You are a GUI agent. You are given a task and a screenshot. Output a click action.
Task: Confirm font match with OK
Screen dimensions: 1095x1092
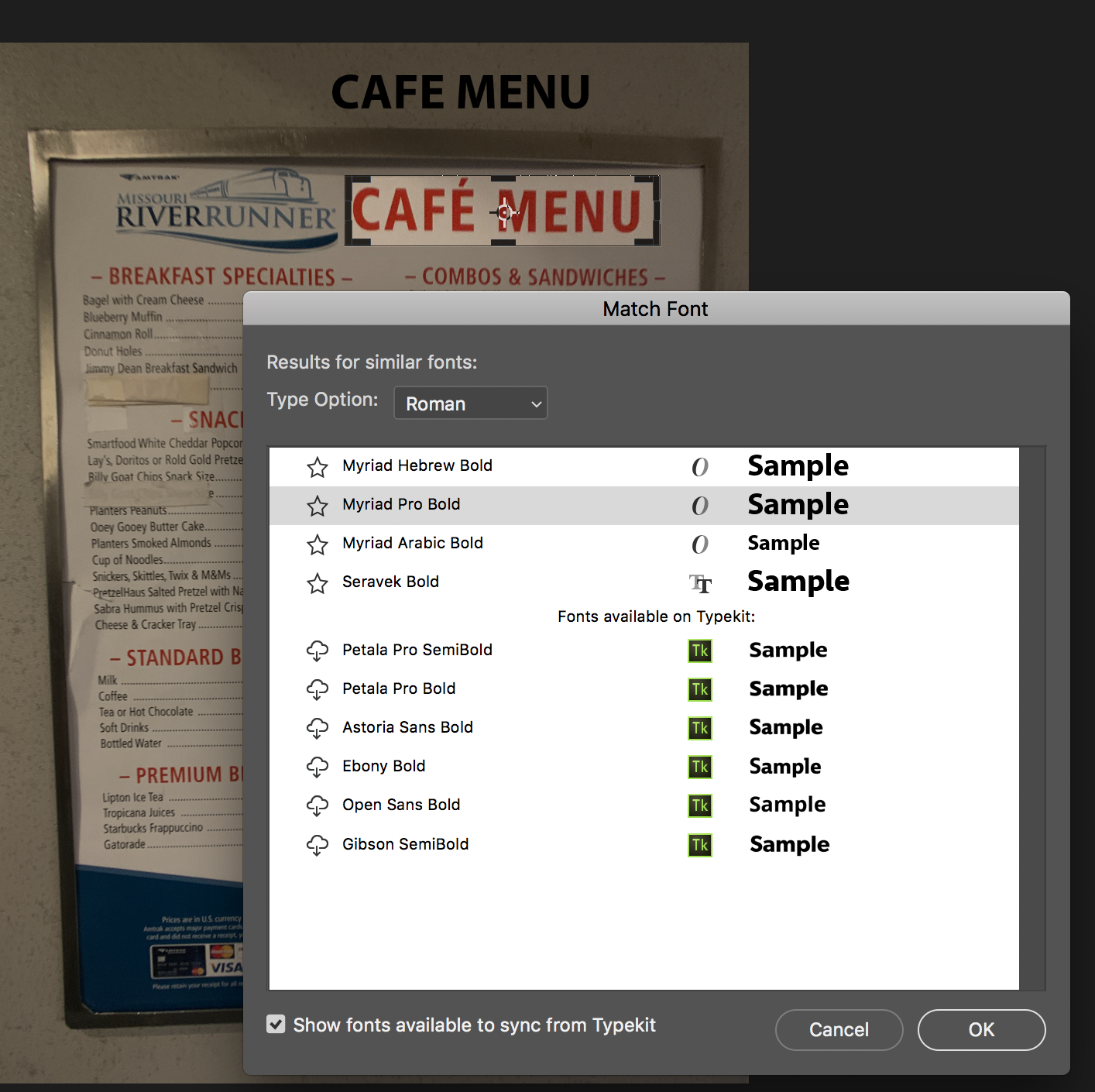981,1029
